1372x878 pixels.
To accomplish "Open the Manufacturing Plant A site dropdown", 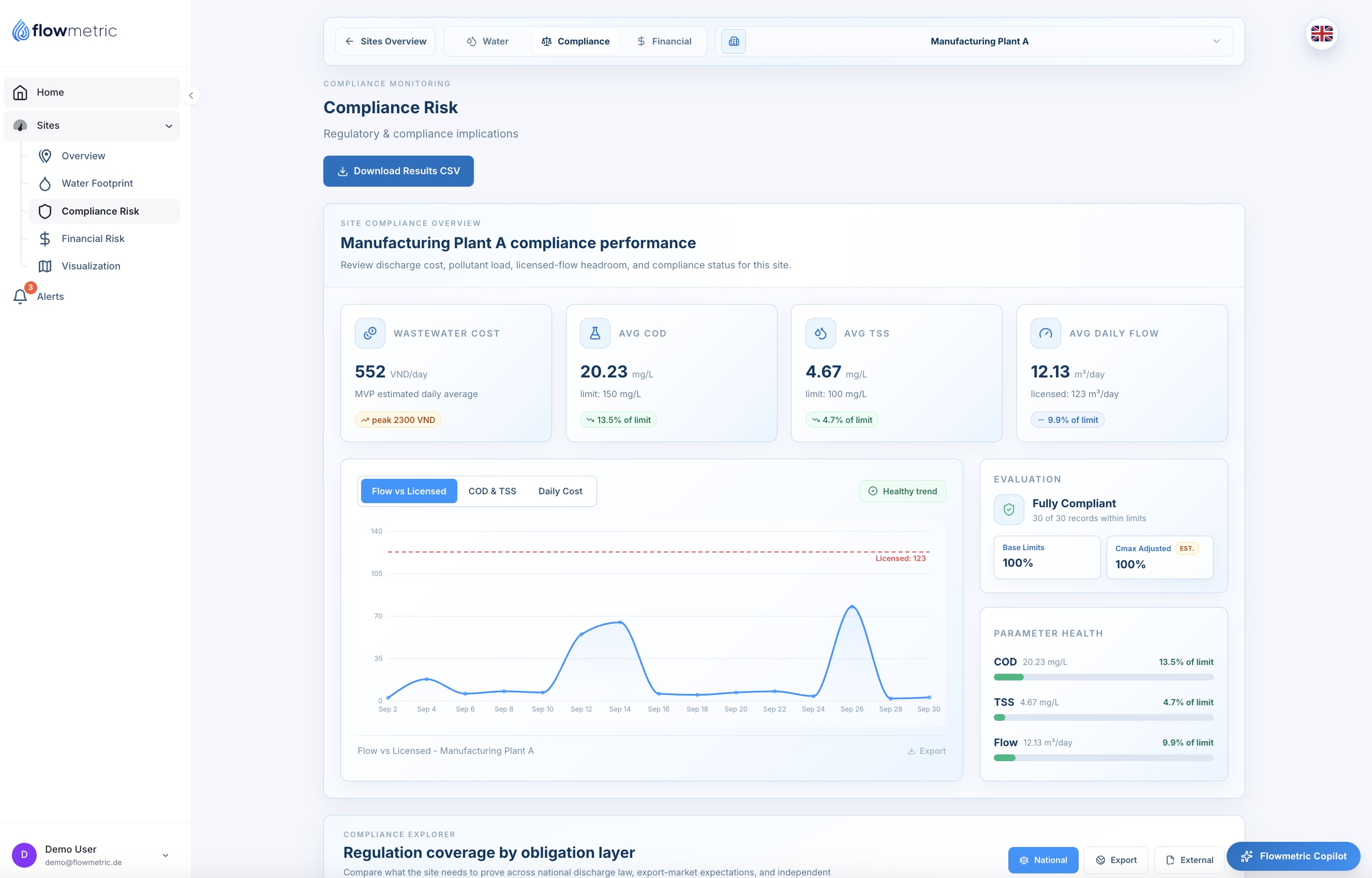I will pyautogui.click(x=975, y=41).
